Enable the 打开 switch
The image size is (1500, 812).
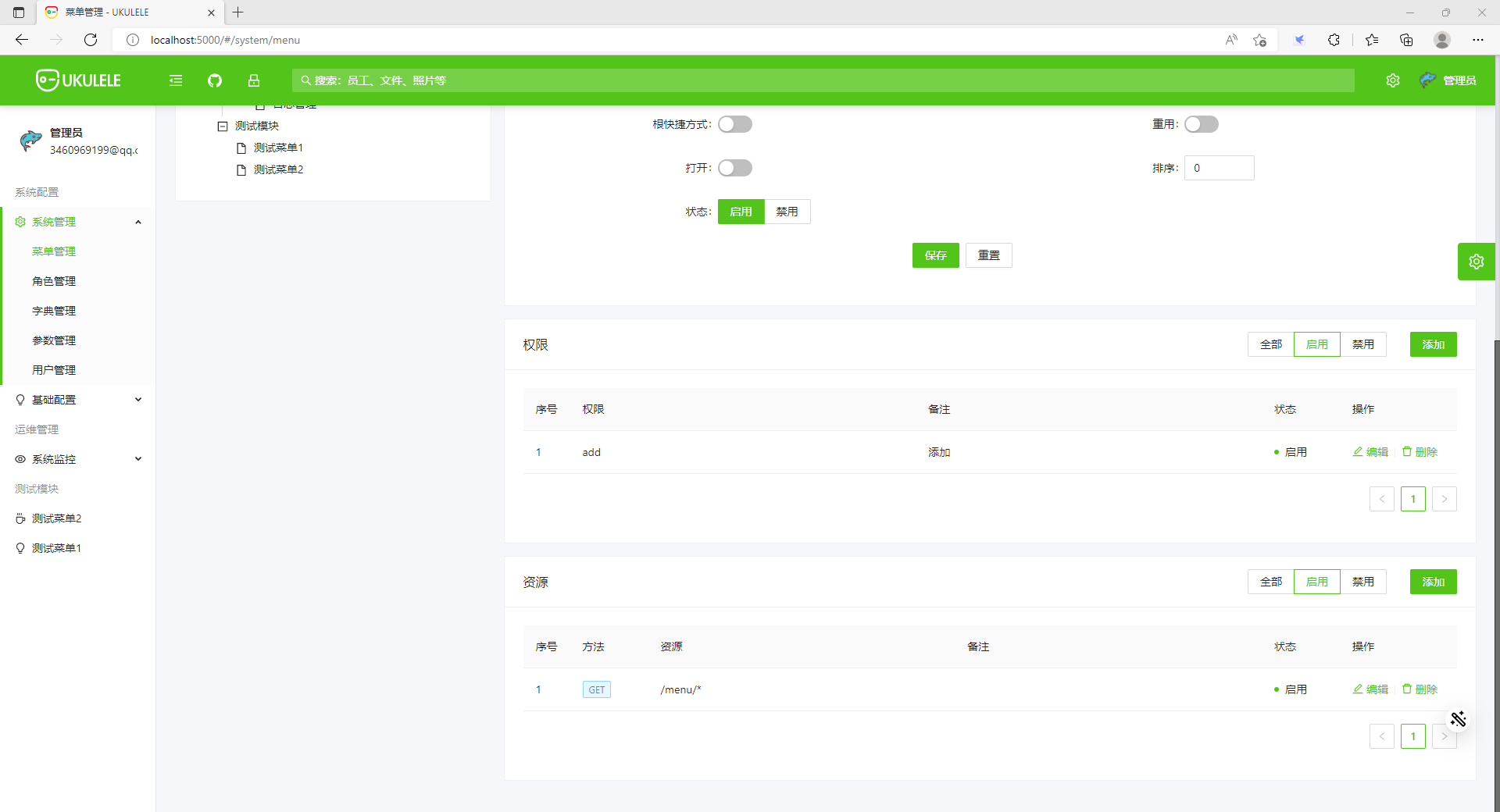(x=735, y=168)
